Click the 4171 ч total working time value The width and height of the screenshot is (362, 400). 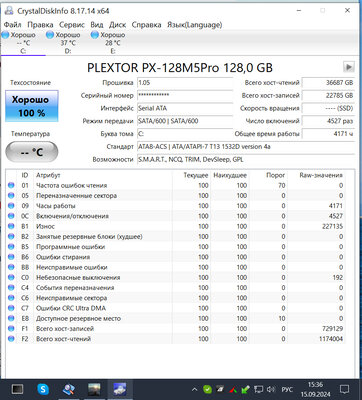[x=328, y=134]
